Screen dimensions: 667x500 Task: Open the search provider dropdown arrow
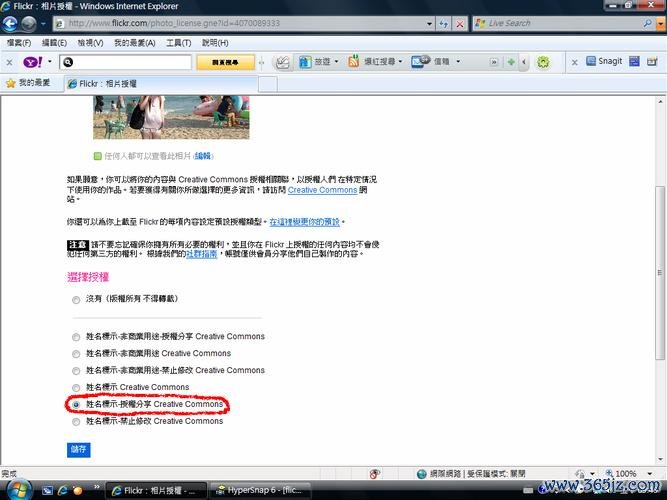tap(661, 24)
